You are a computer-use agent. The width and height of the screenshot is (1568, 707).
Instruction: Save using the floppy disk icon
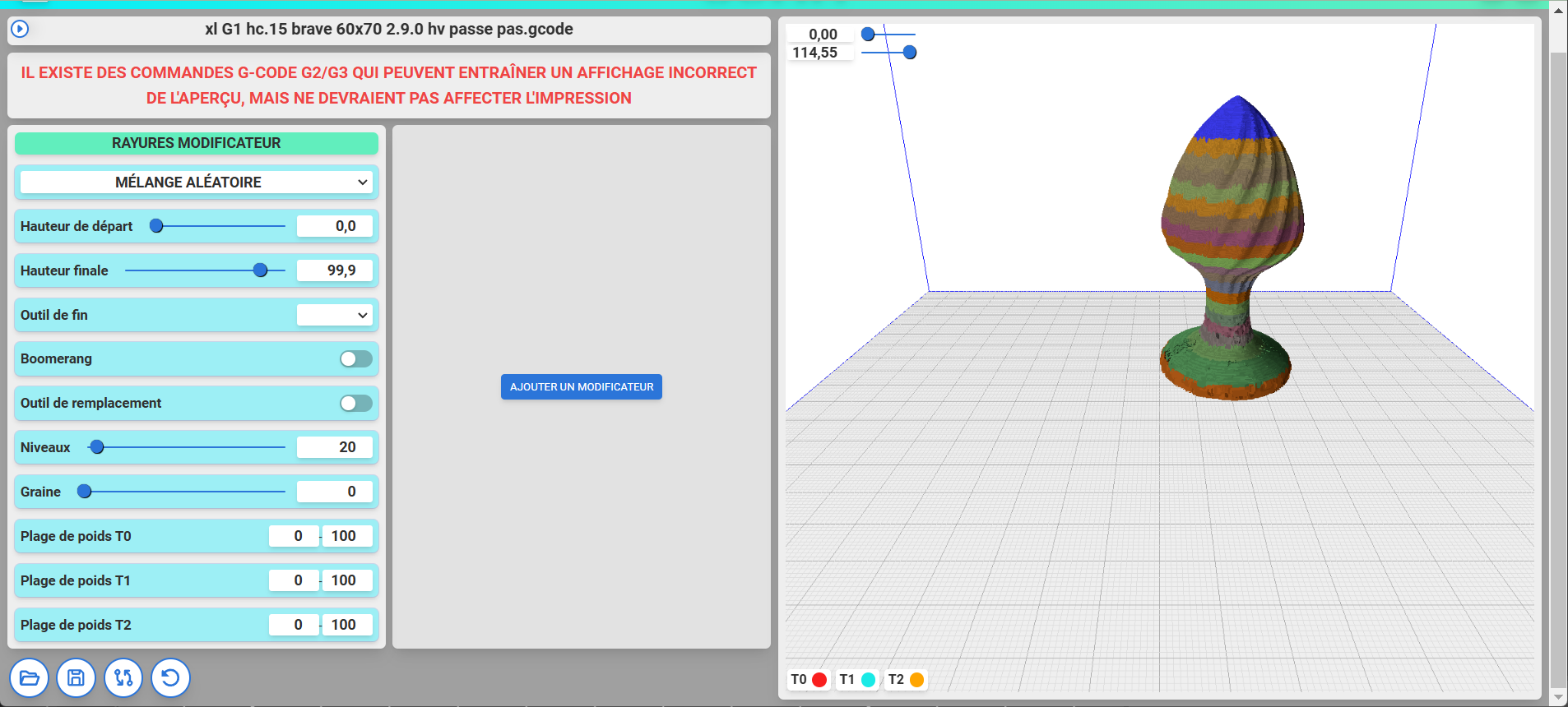coord(77,678)
